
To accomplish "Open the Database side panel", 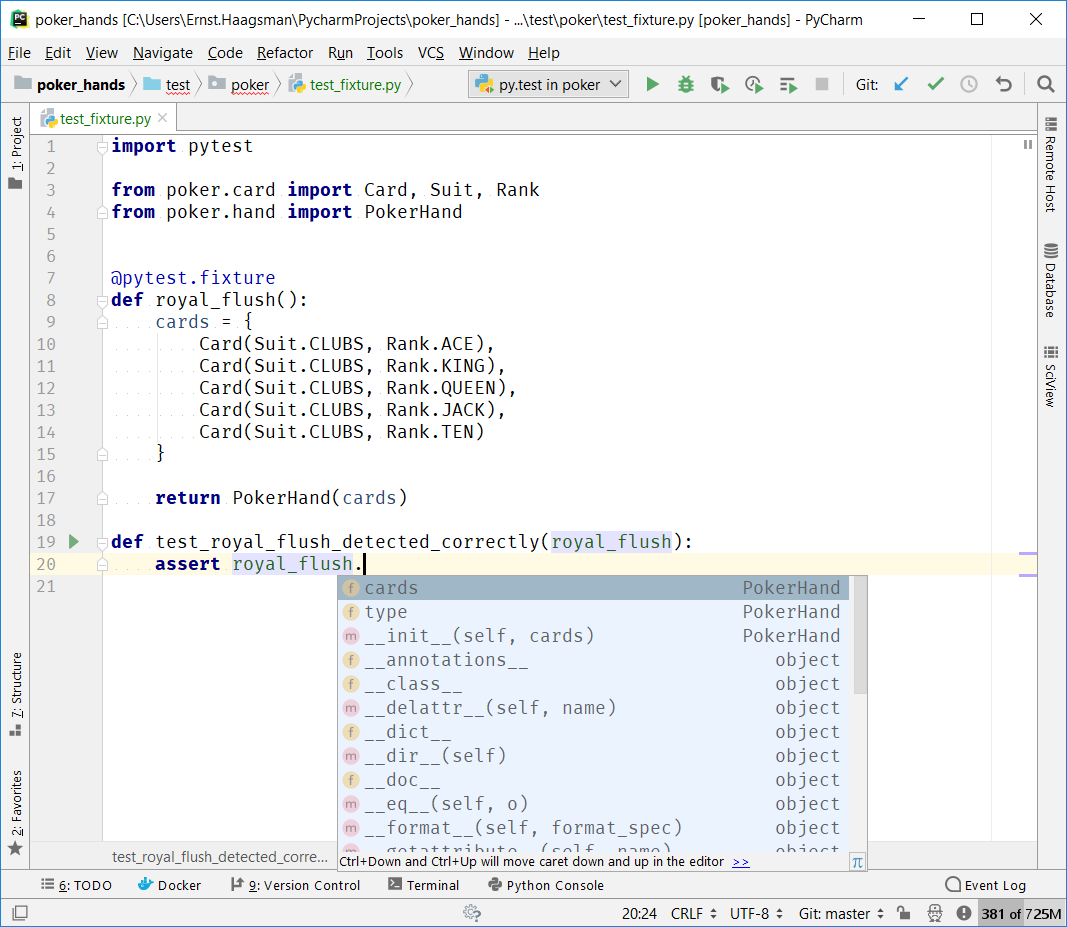I will [1051, 280].
